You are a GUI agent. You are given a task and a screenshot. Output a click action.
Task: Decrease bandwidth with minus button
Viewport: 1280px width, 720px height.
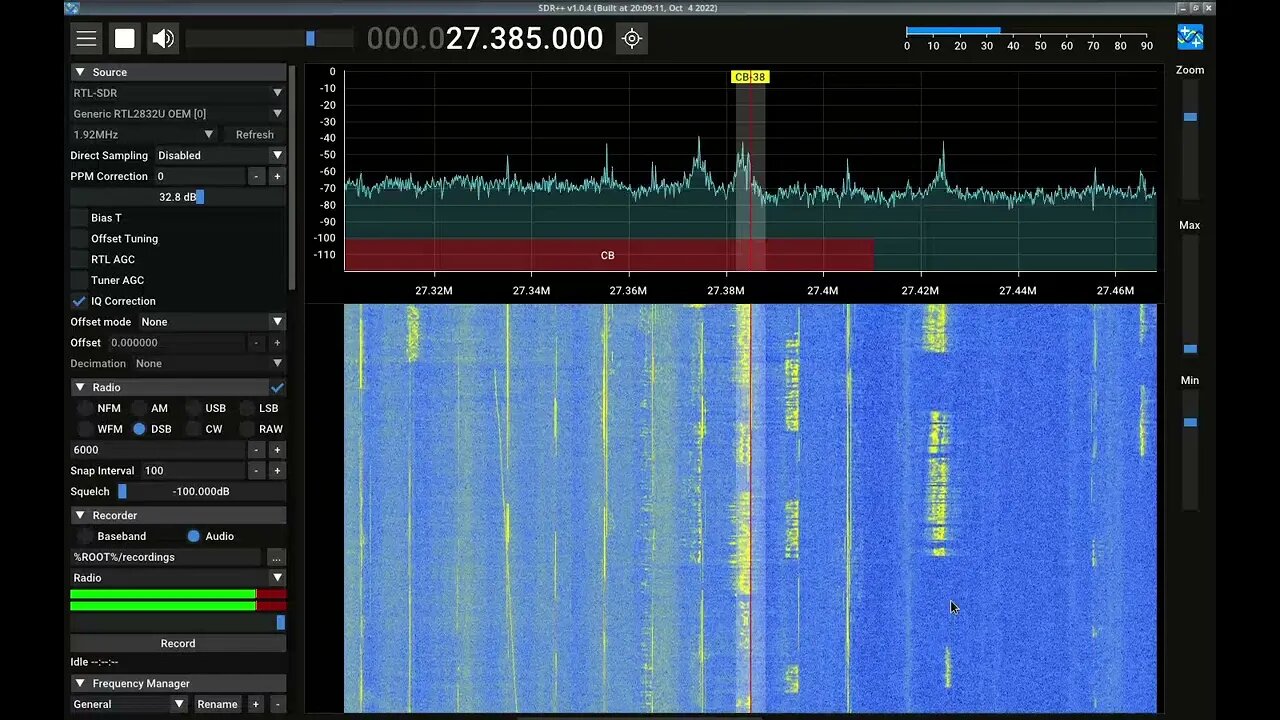(x=256, y=450)
